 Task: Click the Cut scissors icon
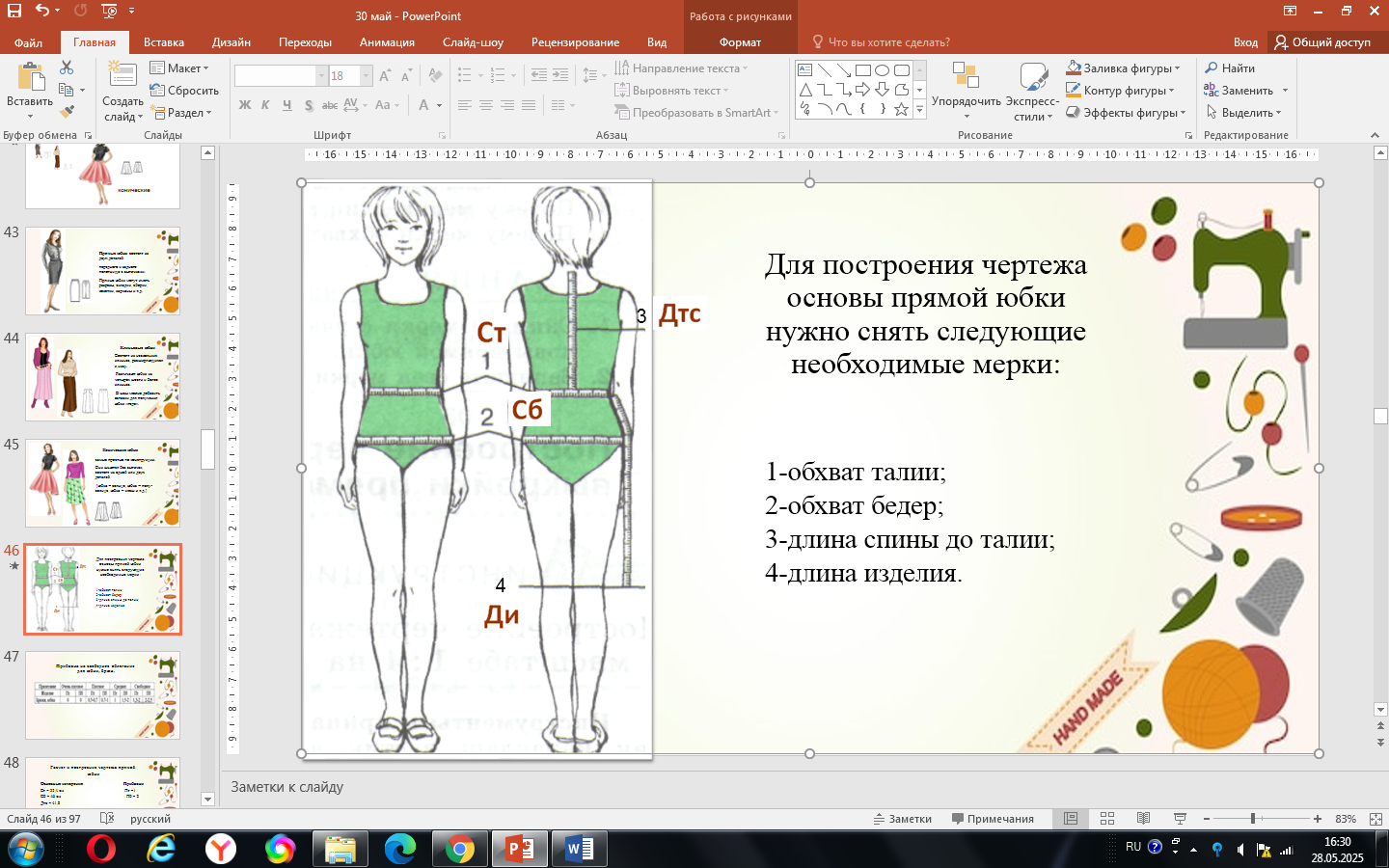pyautogui.click(x=67, y=68)
